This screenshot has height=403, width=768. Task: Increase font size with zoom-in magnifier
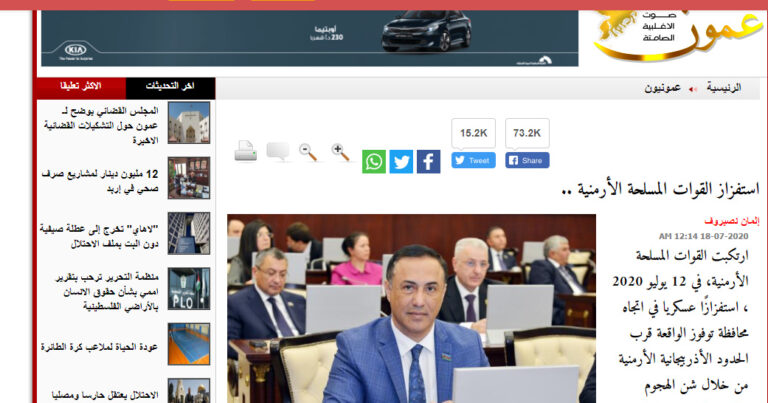click(340, 152)
